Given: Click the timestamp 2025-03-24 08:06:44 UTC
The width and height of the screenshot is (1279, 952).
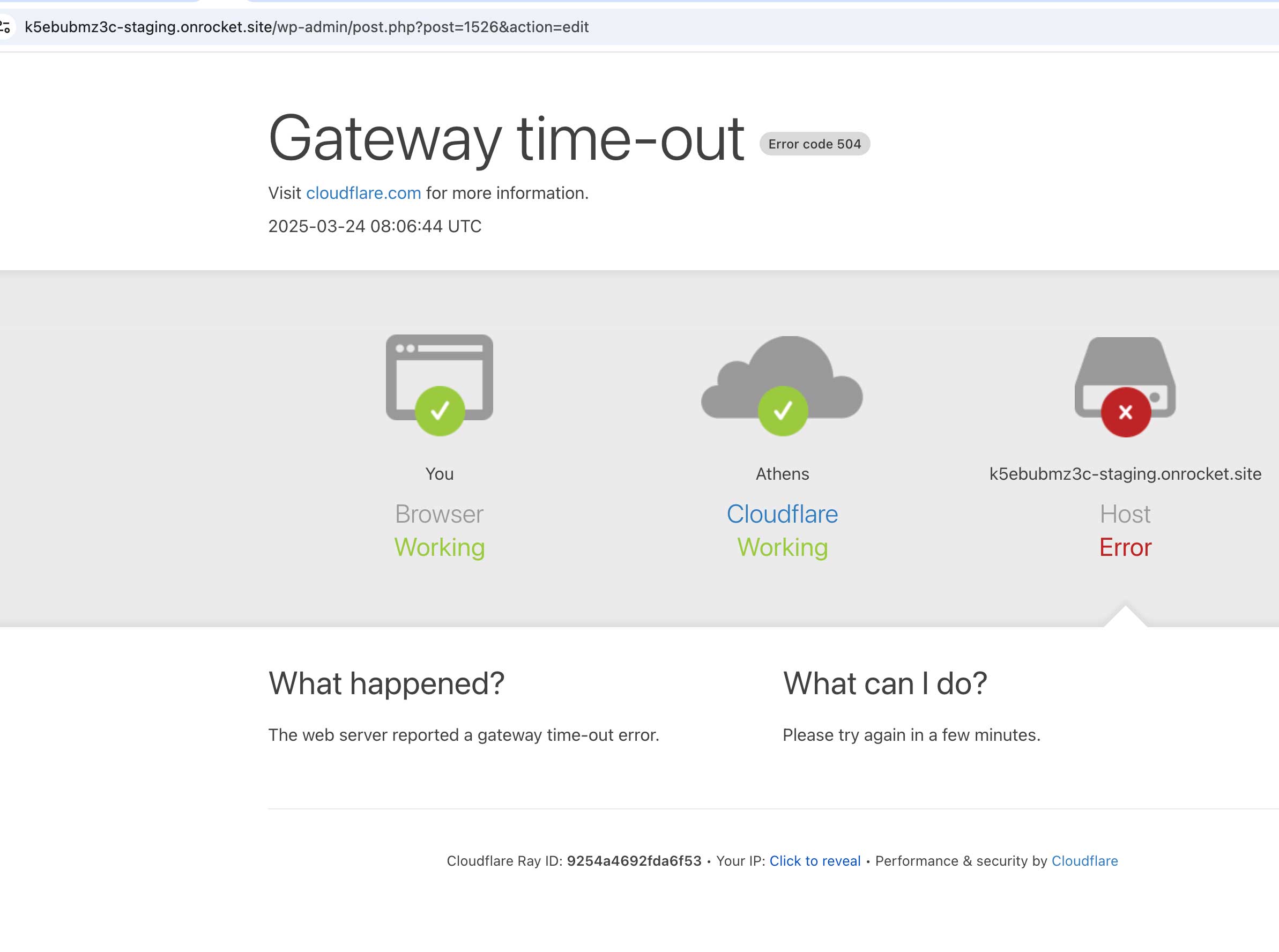Looking at the screenshot, I should [375, 226].
